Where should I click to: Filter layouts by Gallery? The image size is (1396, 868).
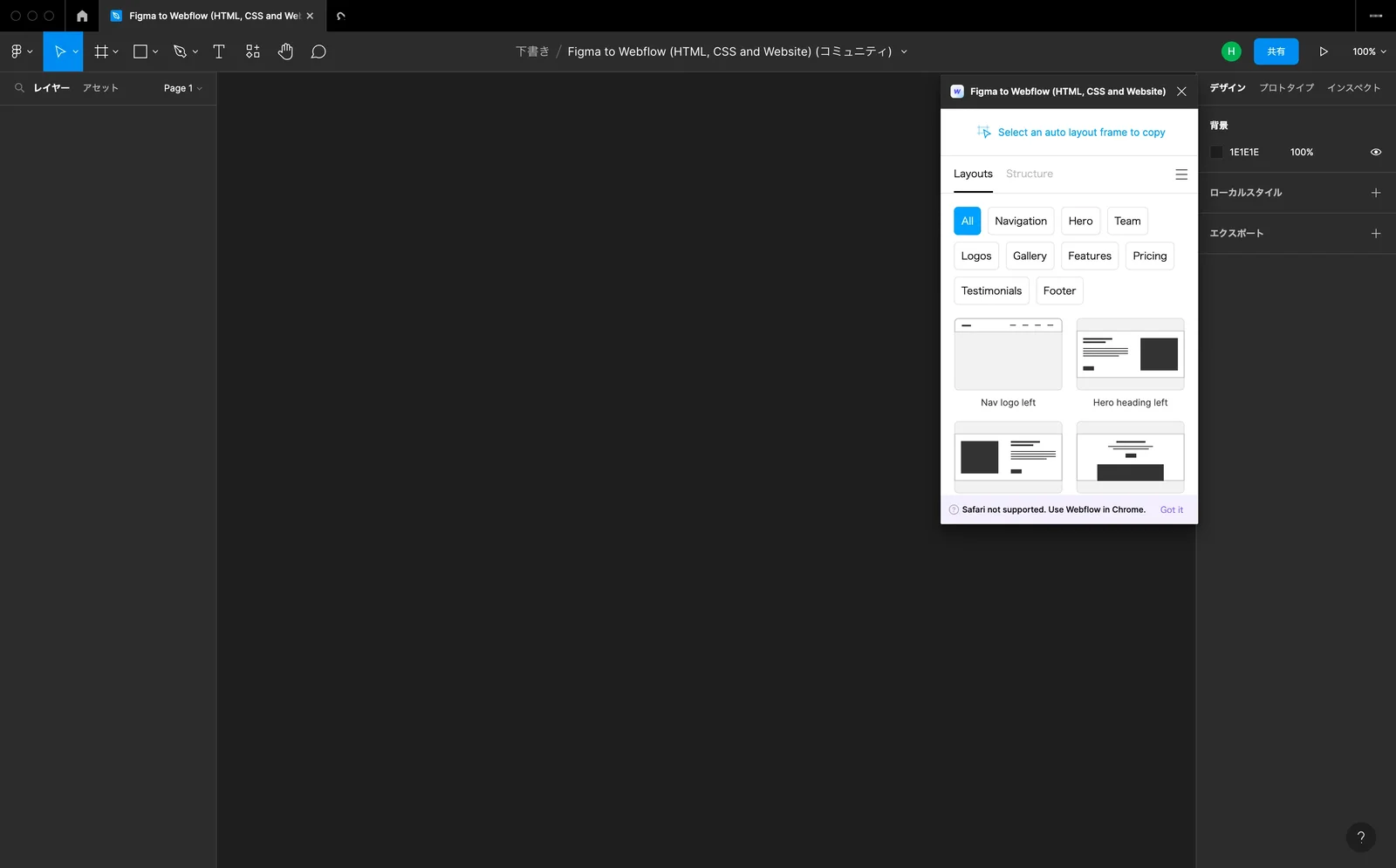(1030, 256)
